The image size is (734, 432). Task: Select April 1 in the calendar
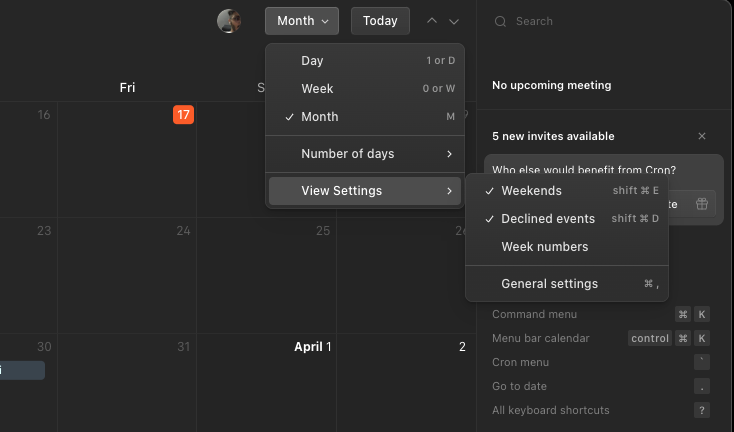[x=313, y=347]
